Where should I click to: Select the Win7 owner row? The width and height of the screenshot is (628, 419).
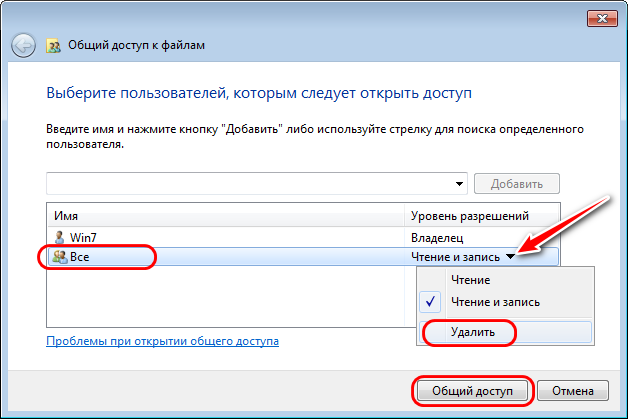303,238
